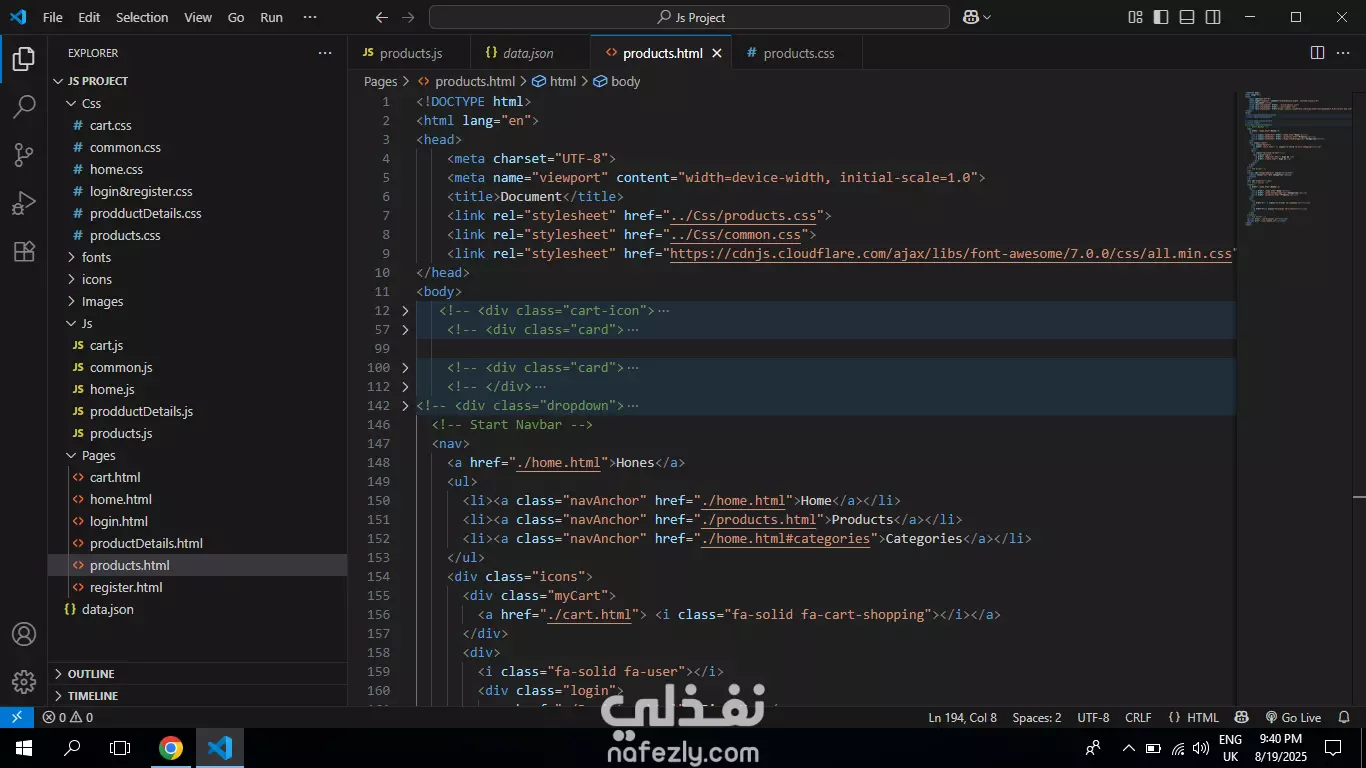Open Task View on taskbar
The width and height of the screenshot is (1366, 768).
[x=120, y=748]
